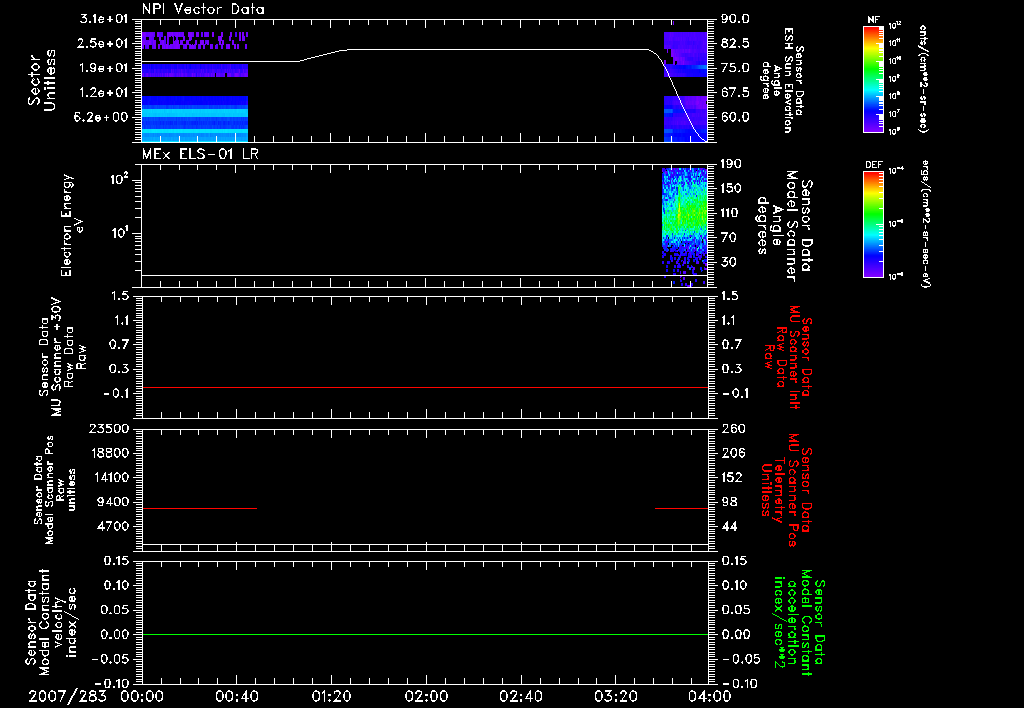The height and width of the screenshot is (708, 1024).
Task: Click the "1.2e+01" sector tick value
Action: (x=104, y=93)
